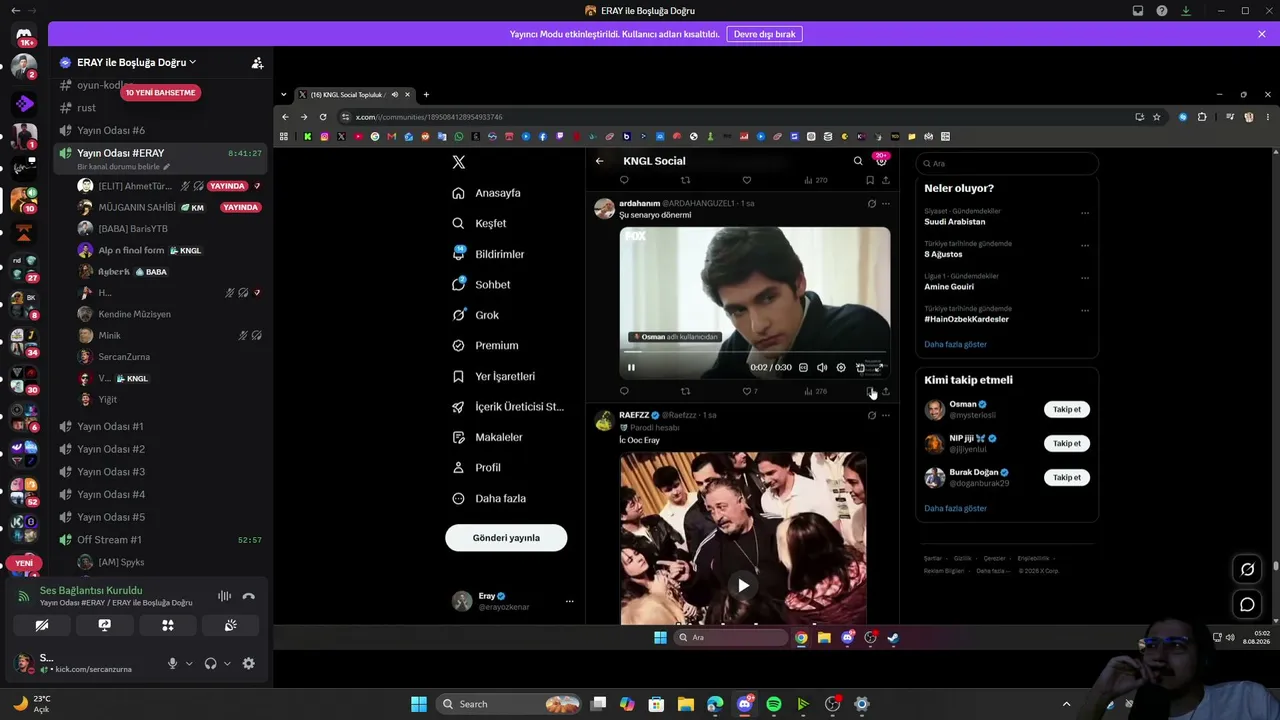Open the rust channel

pos(160,108)
